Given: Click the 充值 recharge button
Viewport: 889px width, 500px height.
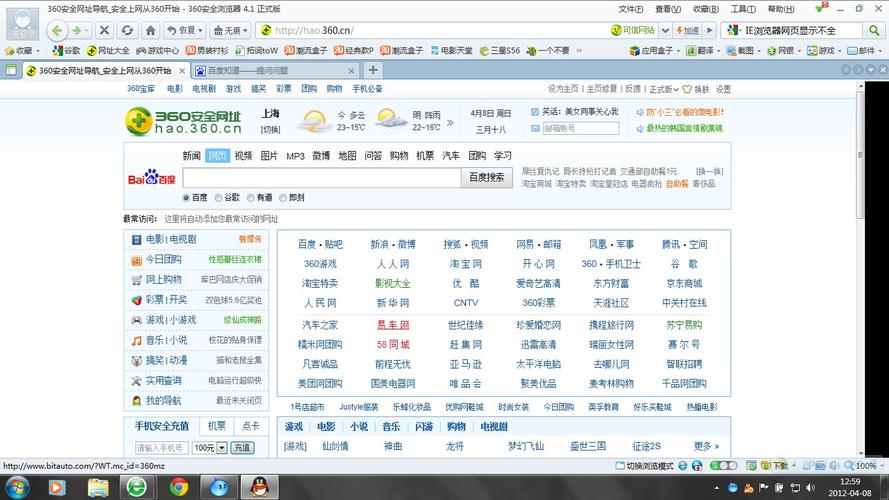Looking at the screenshot, I should coord(242,448).
